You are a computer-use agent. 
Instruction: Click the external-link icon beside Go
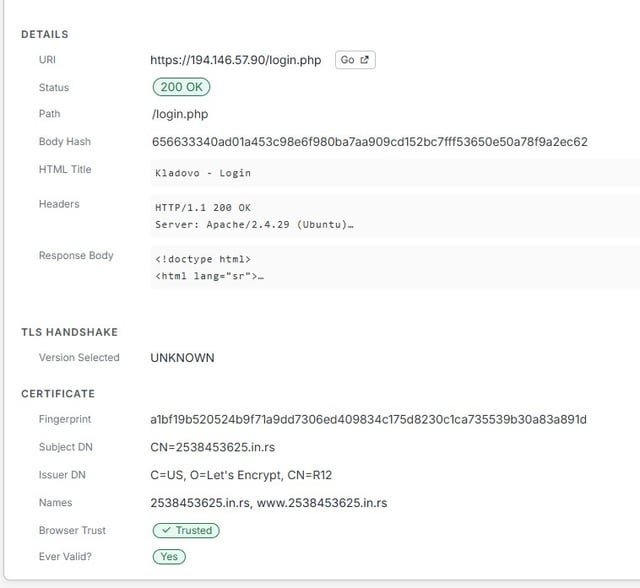[x=365, y=60]
